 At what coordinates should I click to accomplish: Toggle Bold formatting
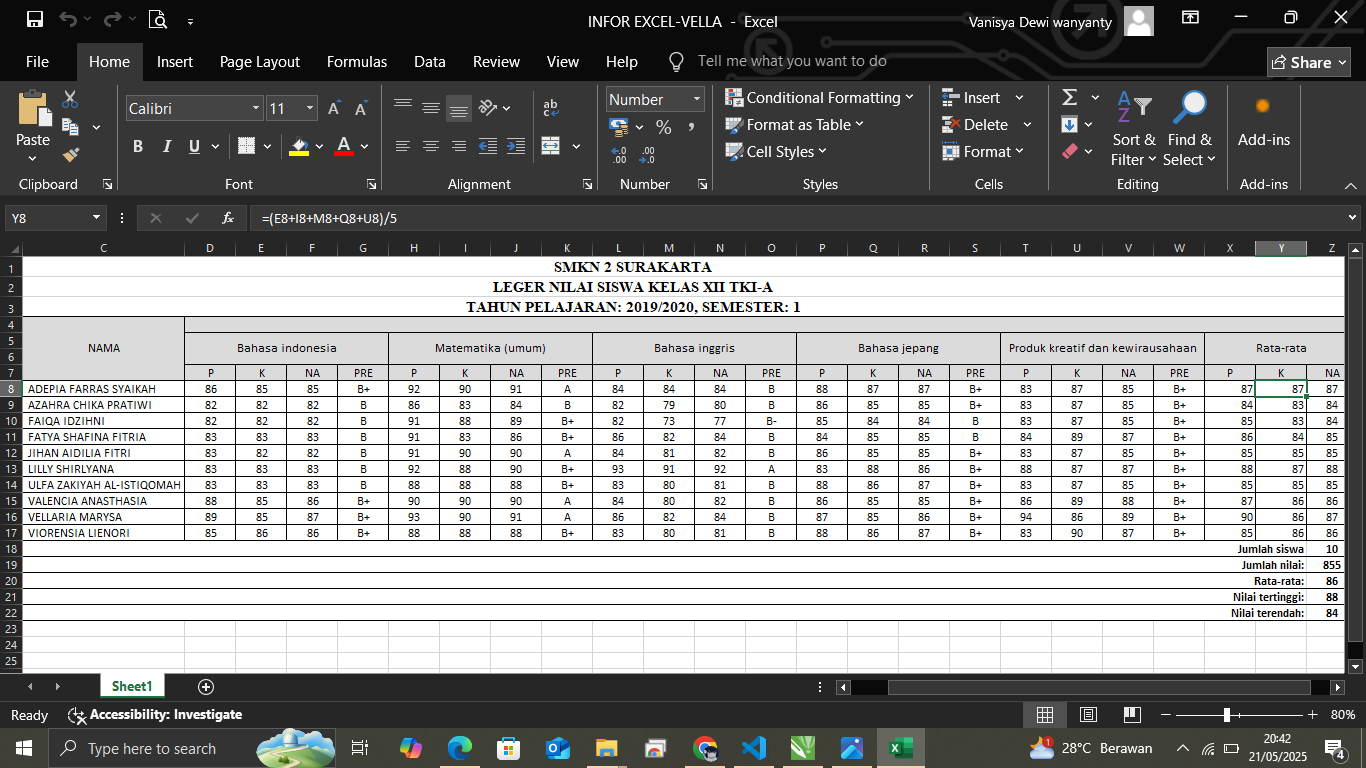[138, 146]
